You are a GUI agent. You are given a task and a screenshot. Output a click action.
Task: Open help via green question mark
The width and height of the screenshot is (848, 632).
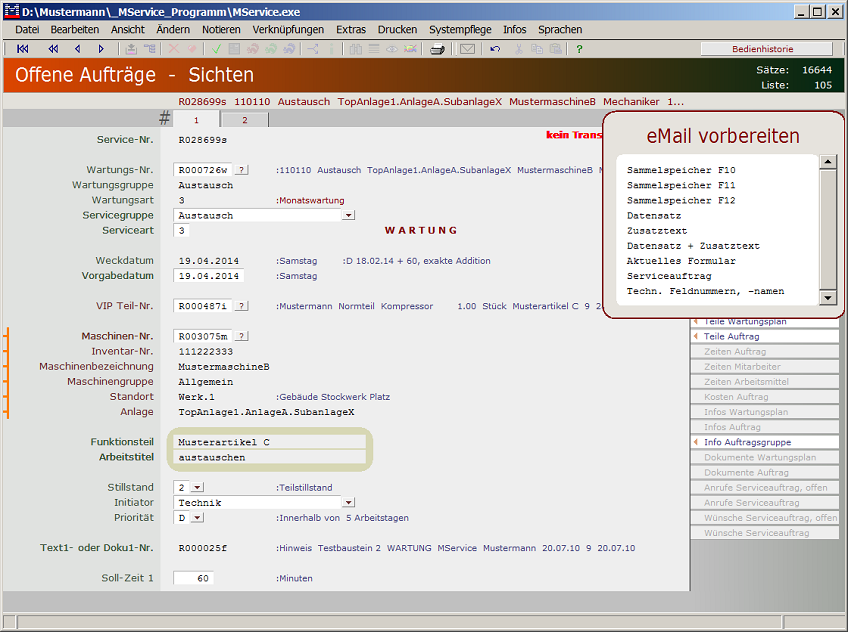tap(579, 49)
